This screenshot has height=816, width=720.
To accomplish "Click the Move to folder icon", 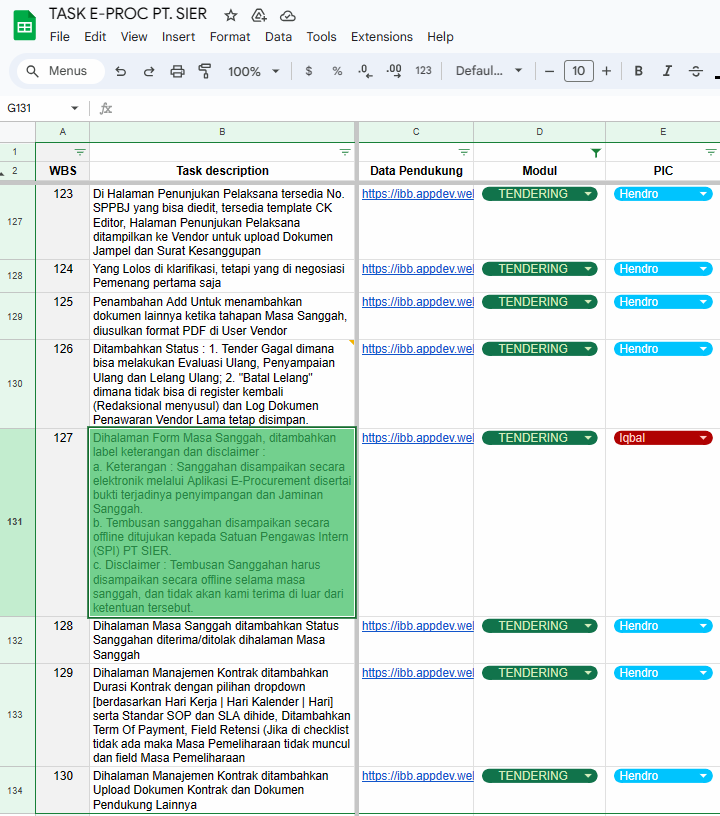I will [259, 15].
